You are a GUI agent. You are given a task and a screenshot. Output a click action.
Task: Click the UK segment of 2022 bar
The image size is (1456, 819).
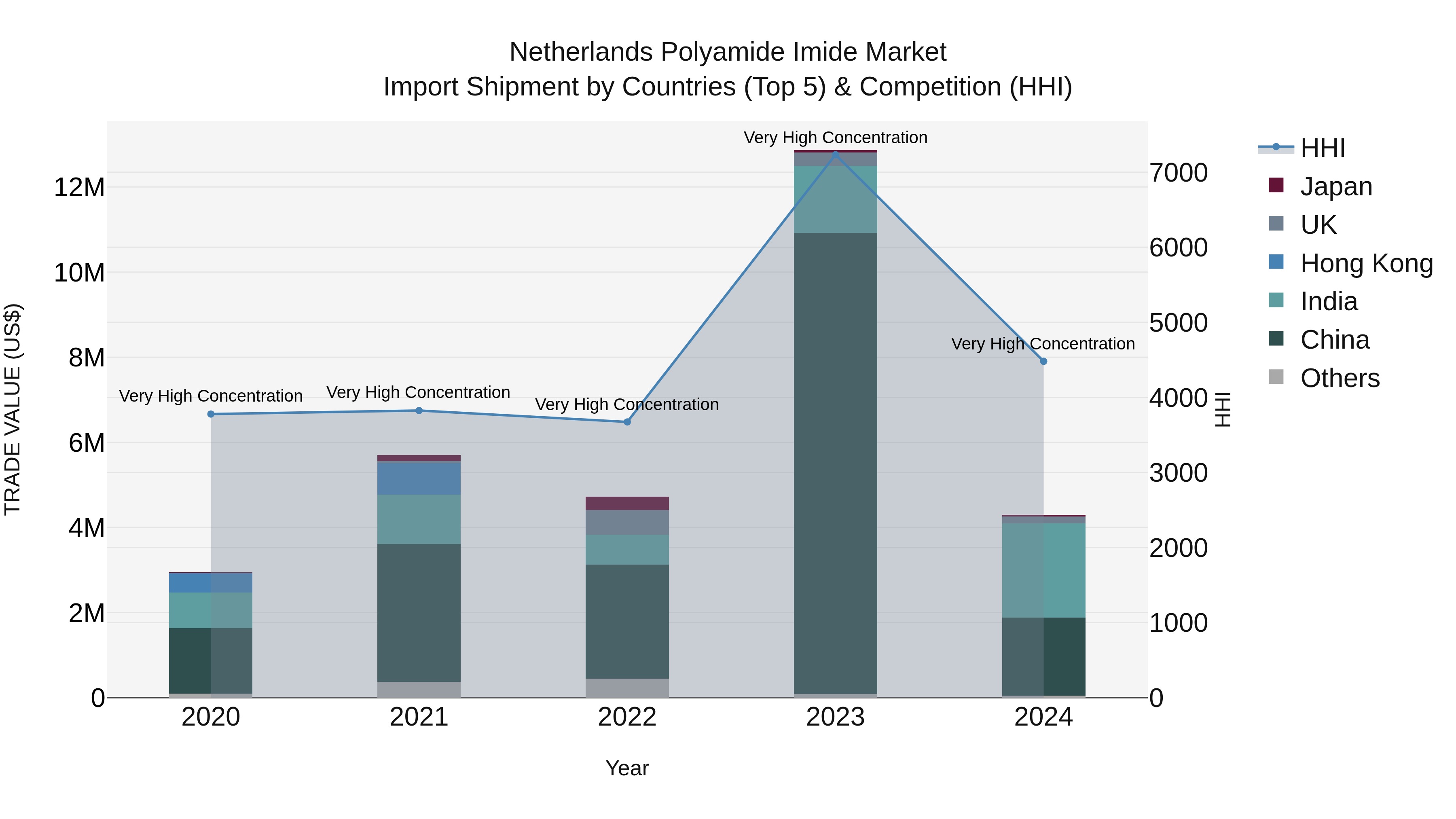[x=627, y=523]
